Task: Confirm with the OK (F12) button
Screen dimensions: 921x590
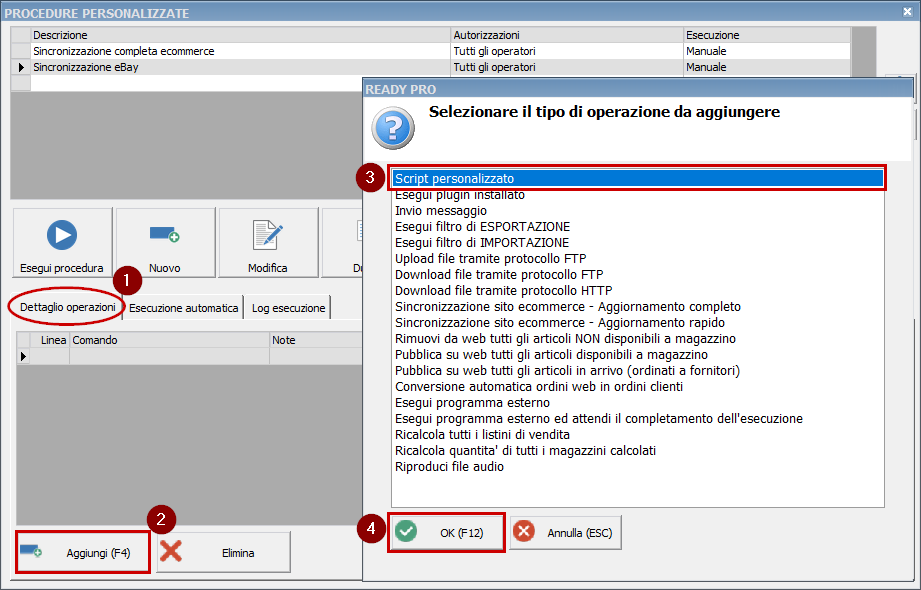Action: [x=446, y=533]
